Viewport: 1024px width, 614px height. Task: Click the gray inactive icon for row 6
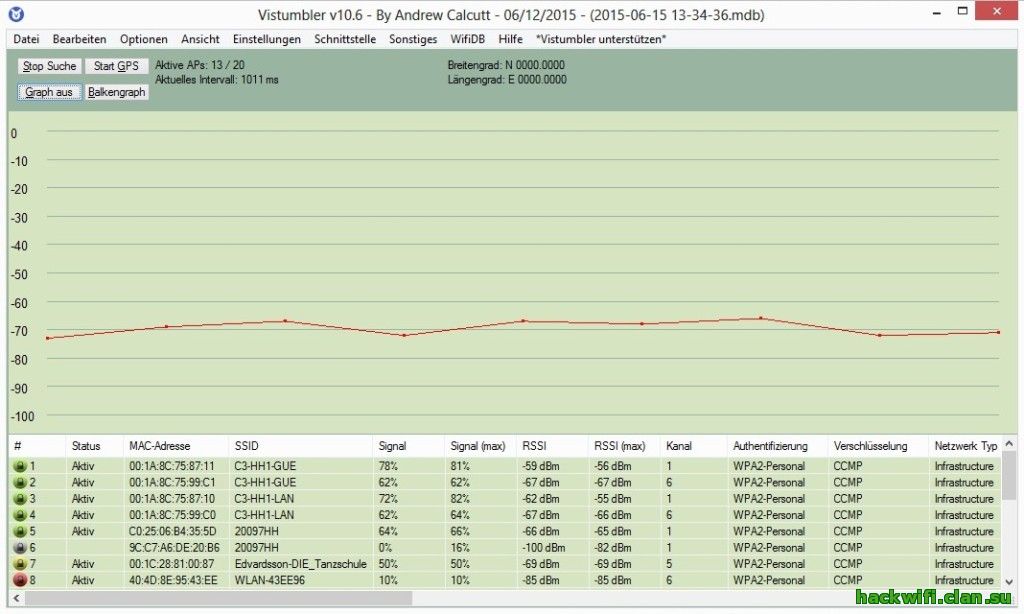coord(20,548)
